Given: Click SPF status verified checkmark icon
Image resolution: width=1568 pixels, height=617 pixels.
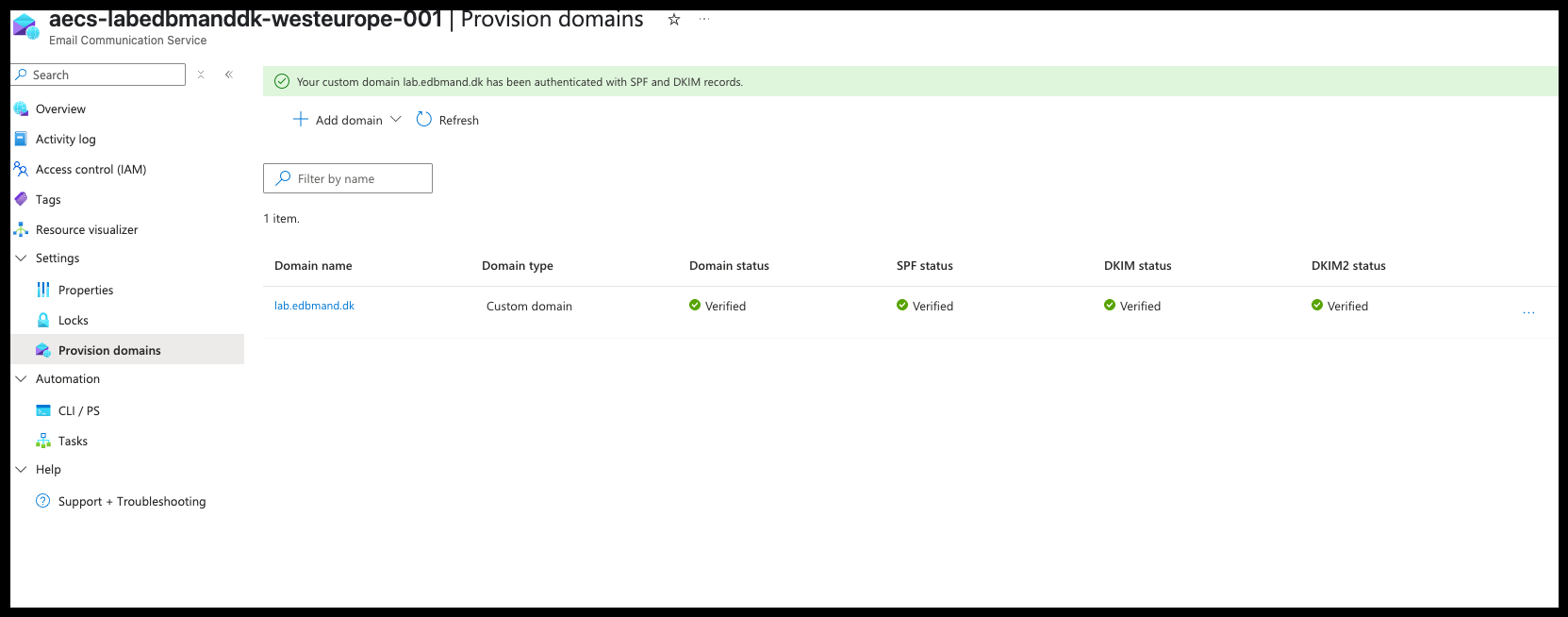Looking at the screenshot, I should 902,305.
